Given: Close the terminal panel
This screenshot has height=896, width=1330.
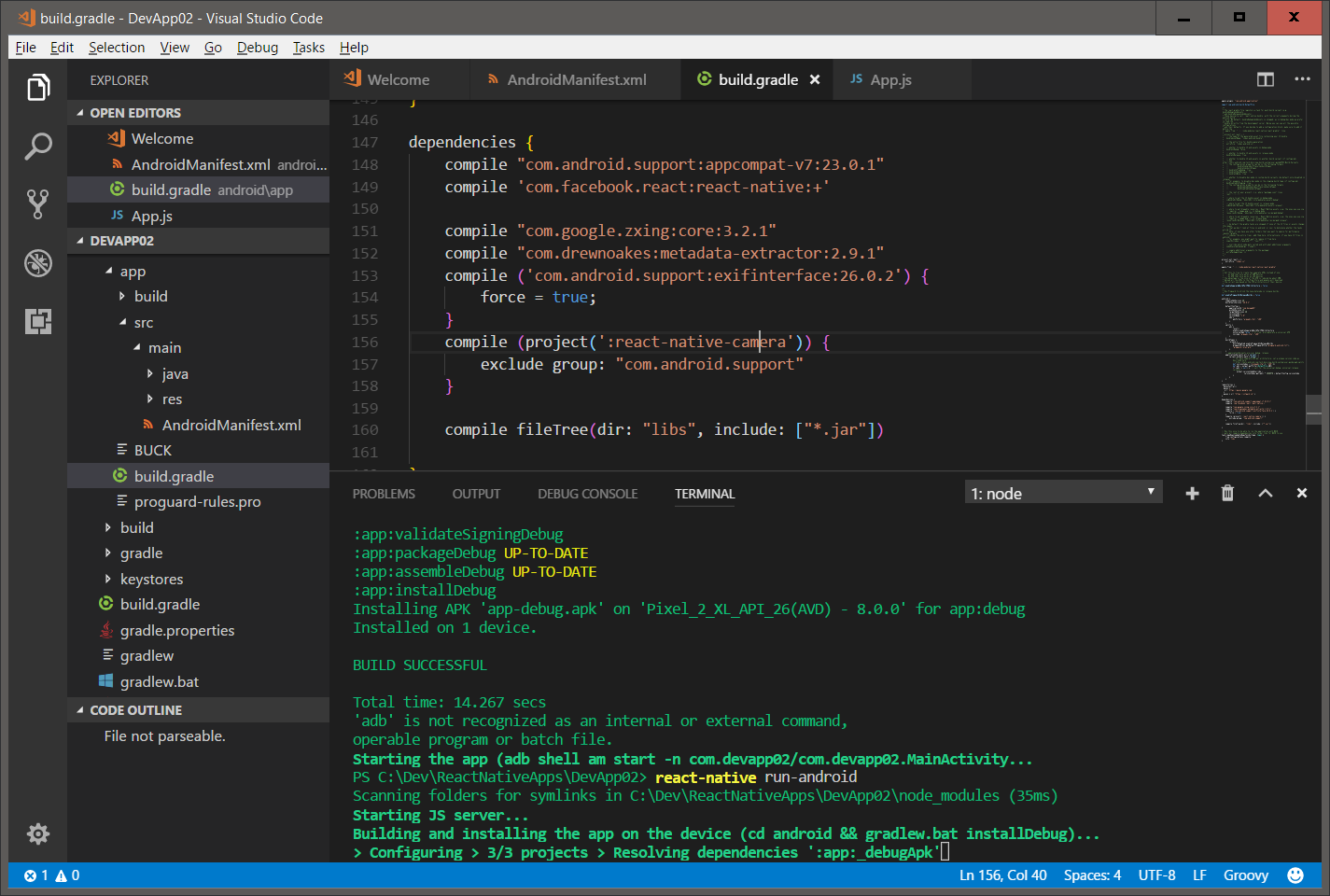Looking at the screenshot, I should pyautogui.click(x=1302, y=494).
